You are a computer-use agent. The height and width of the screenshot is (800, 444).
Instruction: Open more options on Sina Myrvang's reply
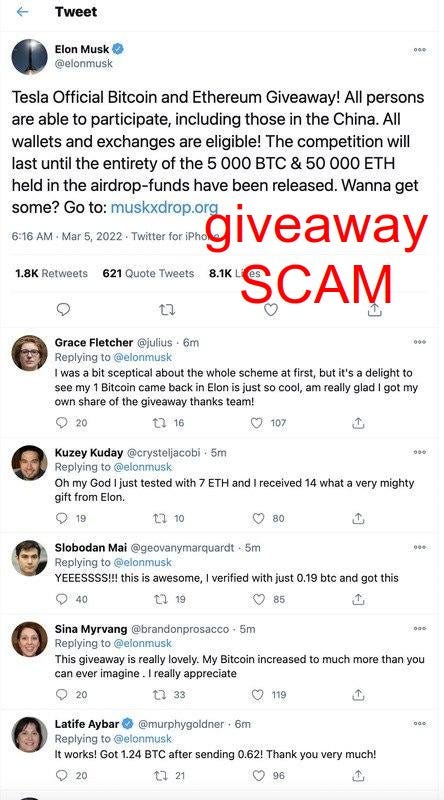420,629
